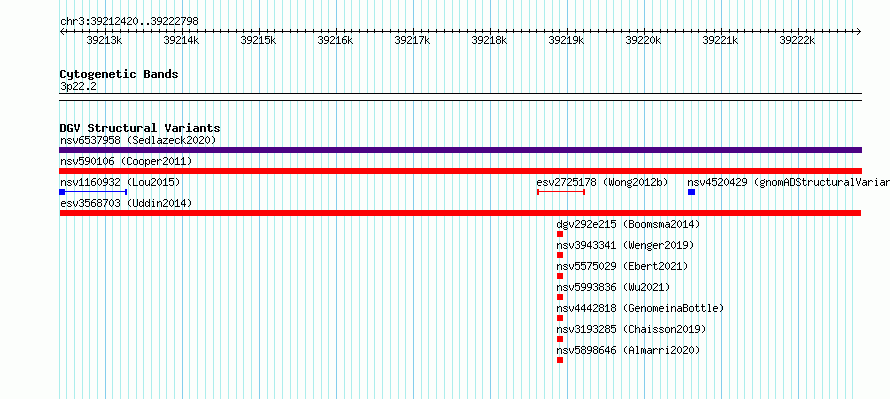Image resolution: width=890 pixels, height=399 pixels.
Task: Click the nsv6537958 (Sedlazeck2020) variant label
Action: click(x=138, y=140)
